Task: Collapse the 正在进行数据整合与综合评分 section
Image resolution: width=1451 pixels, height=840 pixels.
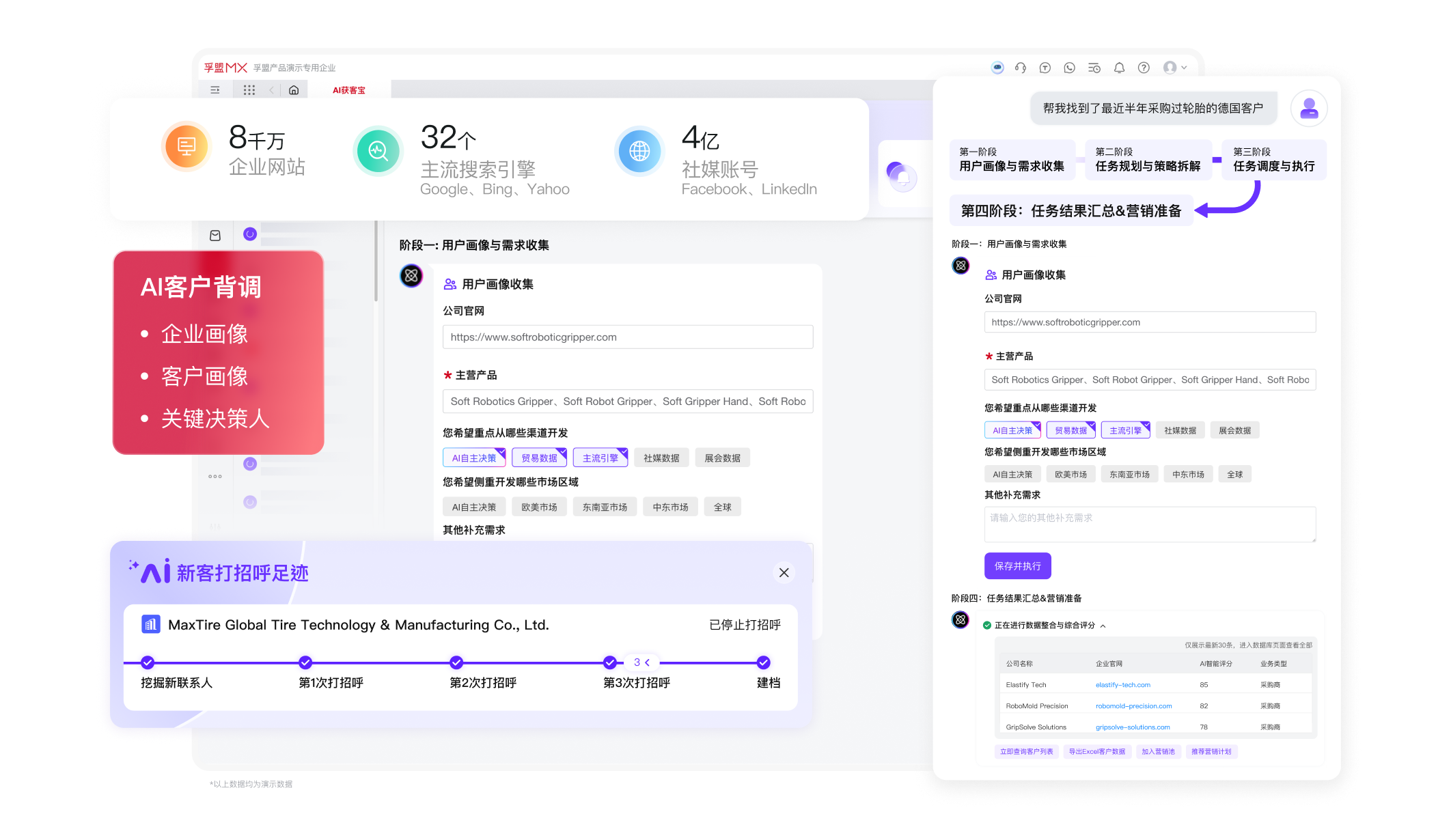Action: tap(1103, 626)
